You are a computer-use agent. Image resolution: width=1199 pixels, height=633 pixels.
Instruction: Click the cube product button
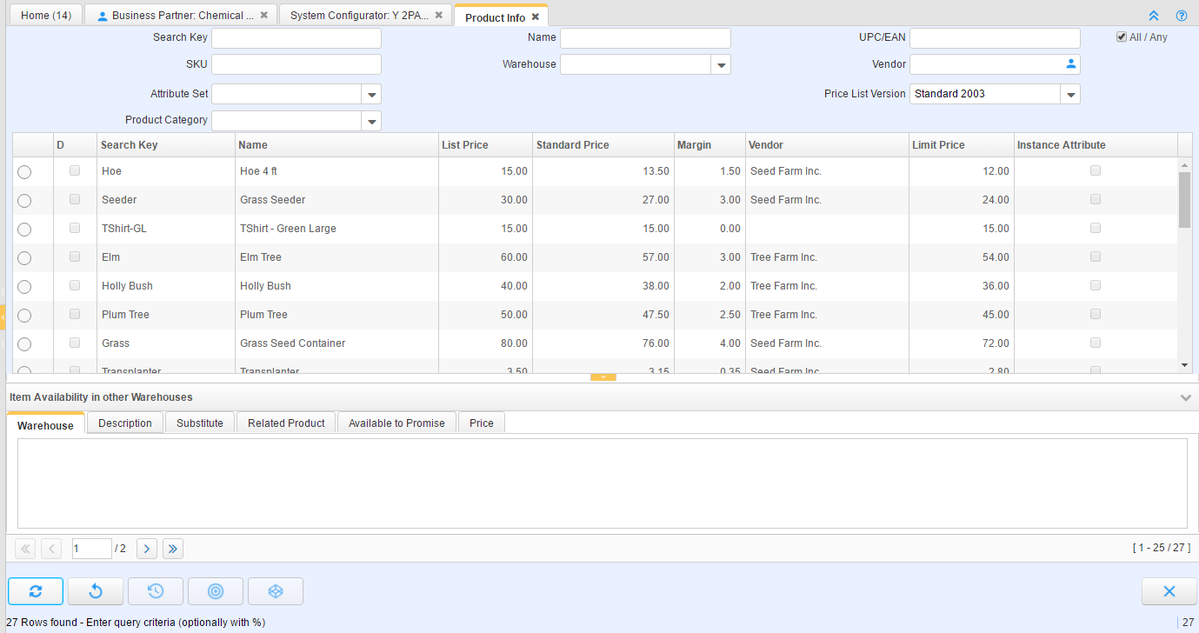pyautogui.click(x=275, y=591)
